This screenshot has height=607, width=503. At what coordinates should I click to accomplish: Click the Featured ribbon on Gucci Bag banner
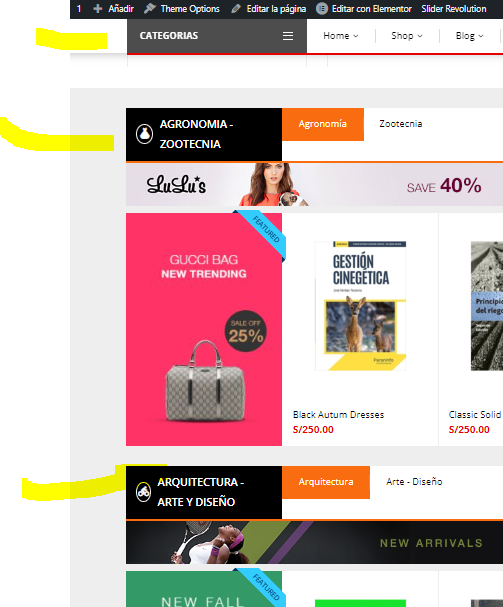click(x=262, y=233)
